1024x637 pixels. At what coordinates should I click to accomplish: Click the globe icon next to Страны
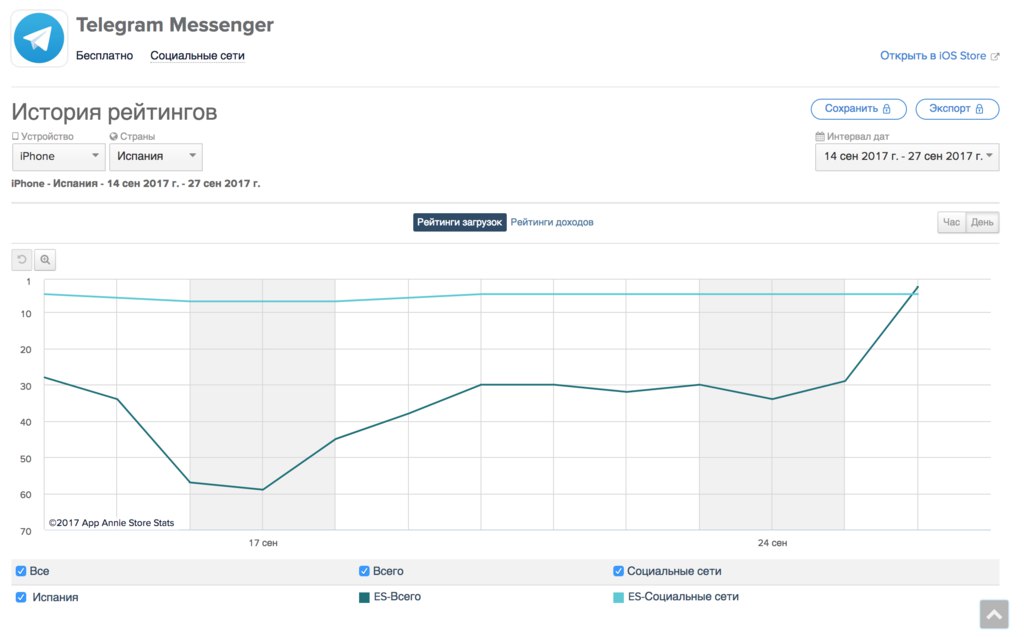(x=113, y=137)
